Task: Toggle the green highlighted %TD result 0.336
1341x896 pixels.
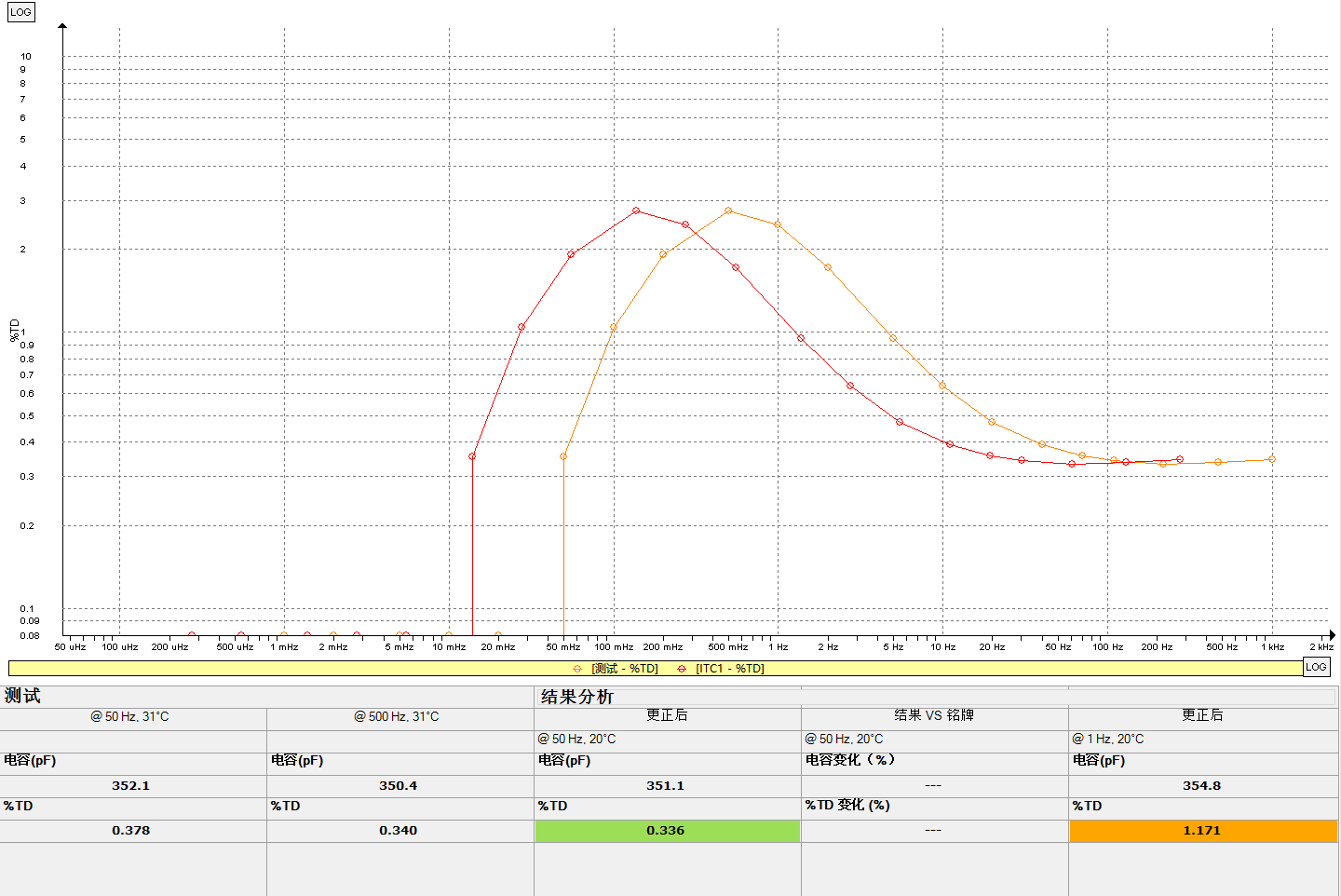Action: point(667,830)
